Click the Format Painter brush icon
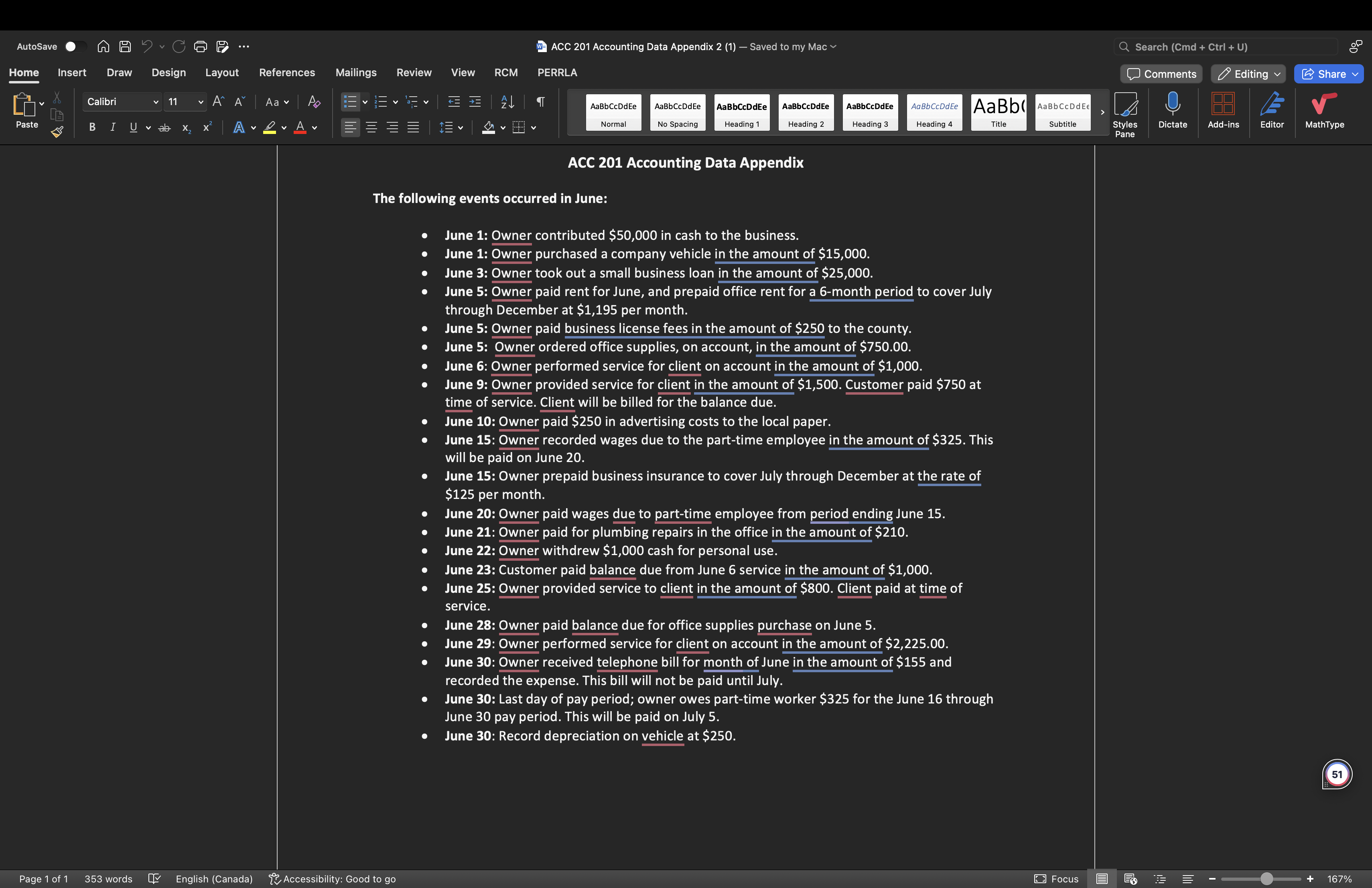 pyautogui.click(x=57, y=132)
